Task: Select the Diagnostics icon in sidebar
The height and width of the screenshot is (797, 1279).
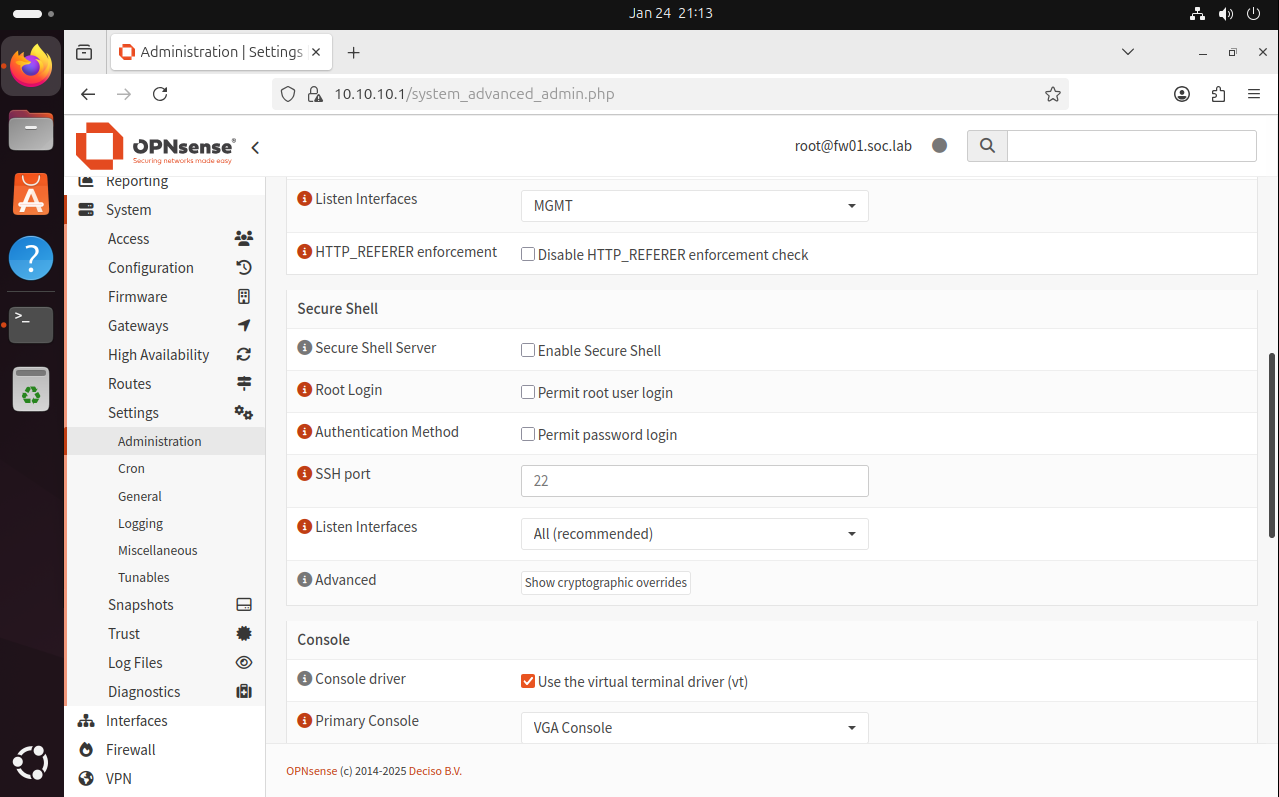Action: [243, 691]
